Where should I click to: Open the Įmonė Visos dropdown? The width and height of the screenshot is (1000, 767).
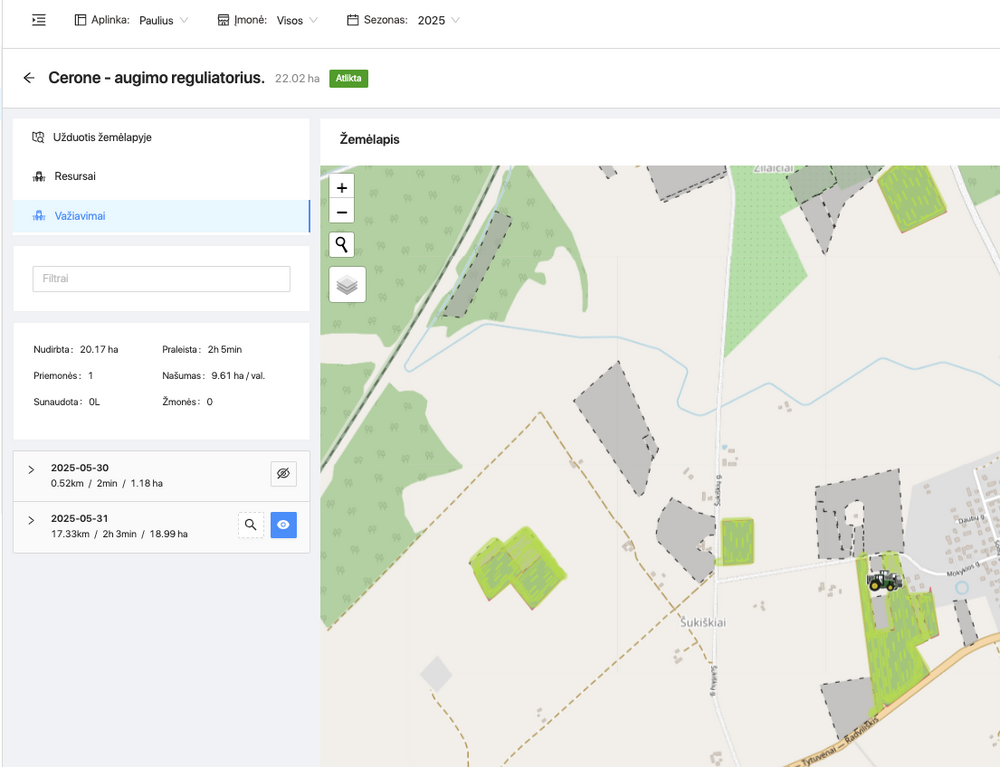click(x=297, y=20)
